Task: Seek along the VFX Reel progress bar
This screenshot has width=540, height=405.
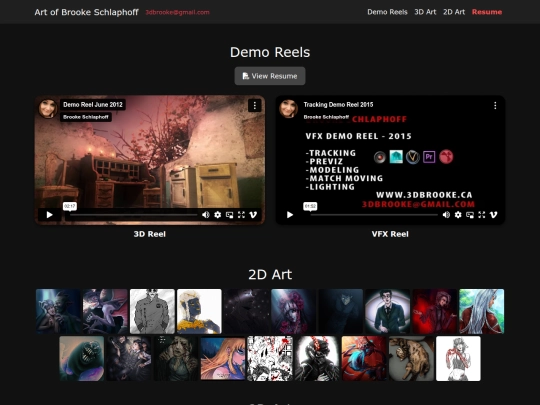Action: [x=374, y=215]
